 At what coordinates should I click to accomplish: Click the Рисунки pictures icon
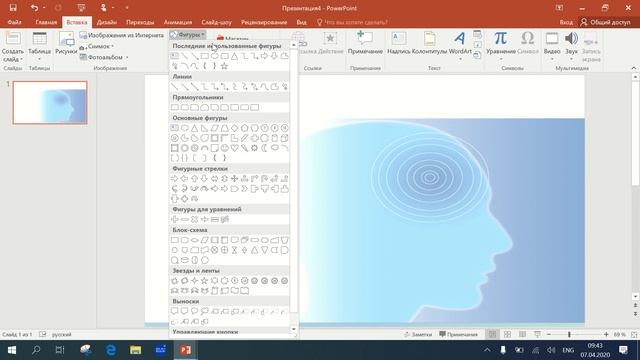(66, 39)
